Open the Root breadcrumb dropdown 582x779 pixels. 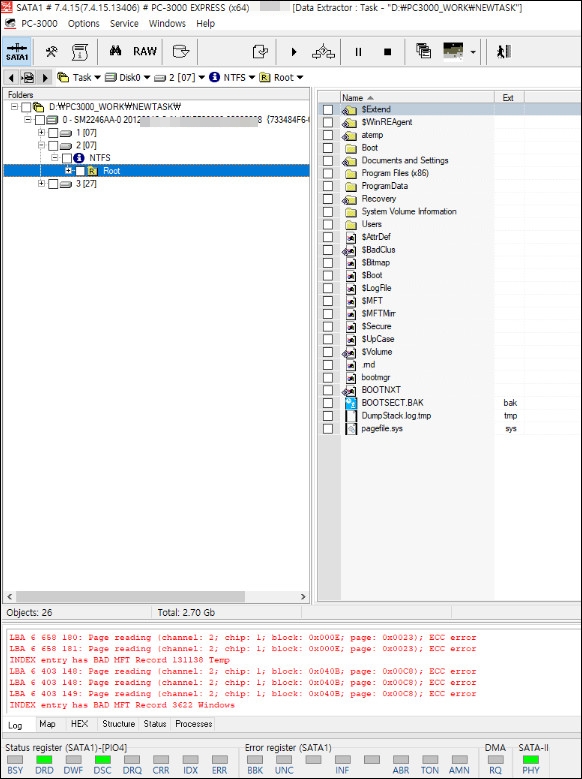300,78
